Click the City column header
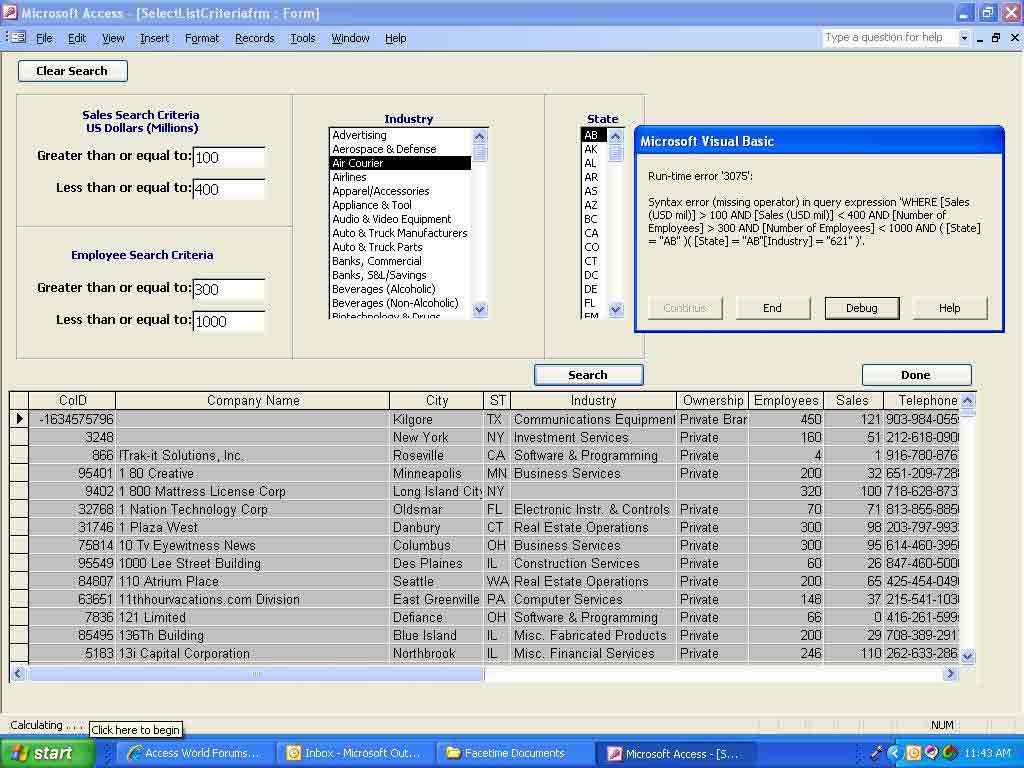1024x768 pixels. 437,400
